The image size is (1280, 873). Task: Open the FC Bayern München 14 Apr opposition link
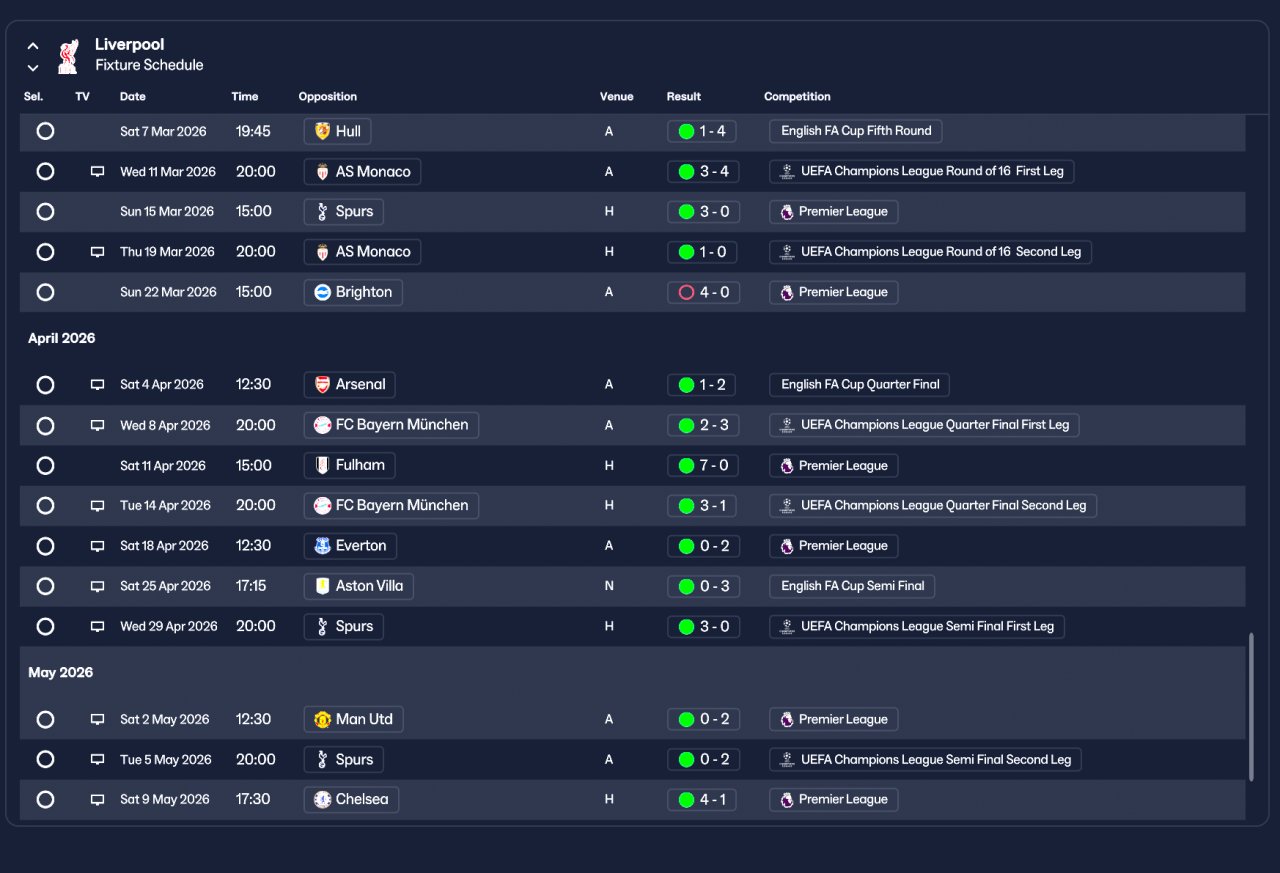pyautogui.click(x=391, y=506)
